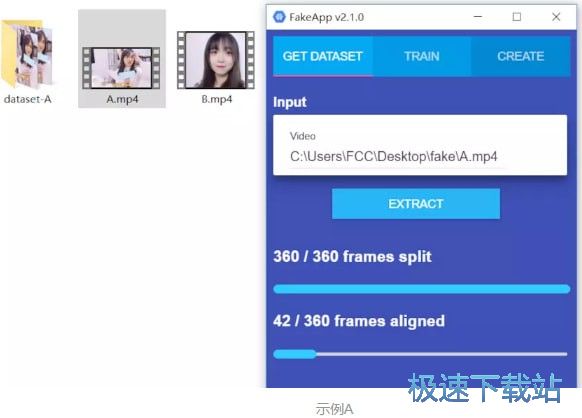
Task: Click the 'A.mp4' file name label
Action: coord(122,99)
